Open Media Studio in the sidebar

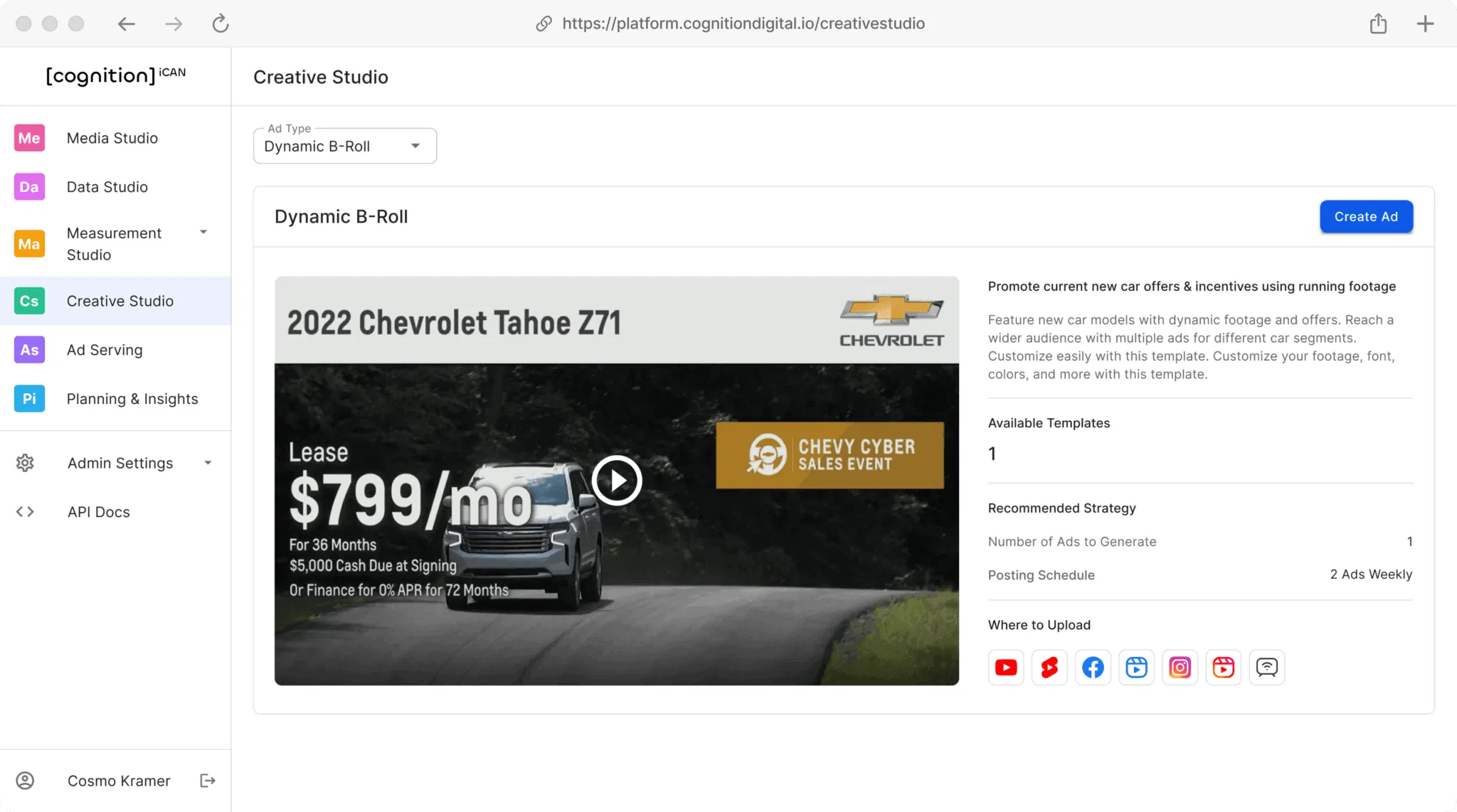coord(112,138)
